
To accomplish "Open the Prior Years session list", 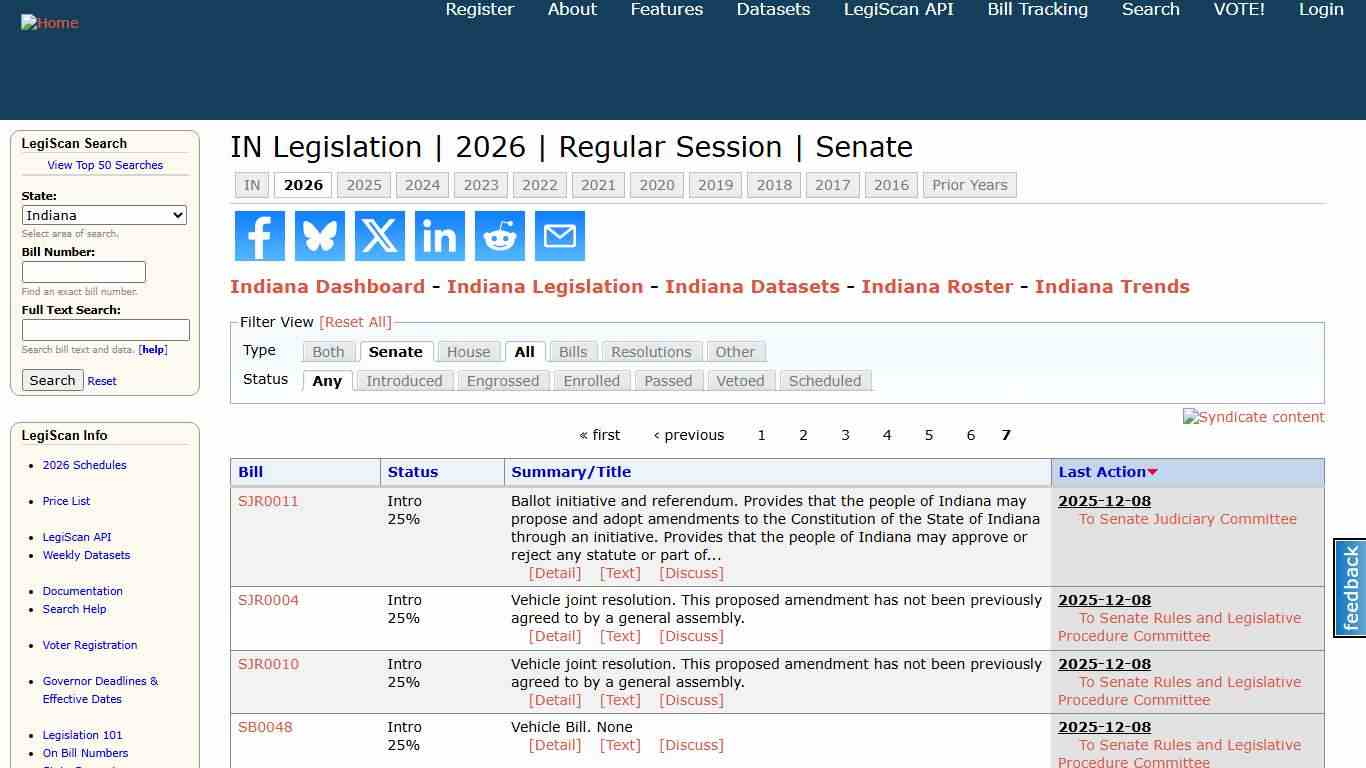I will 969,184.
